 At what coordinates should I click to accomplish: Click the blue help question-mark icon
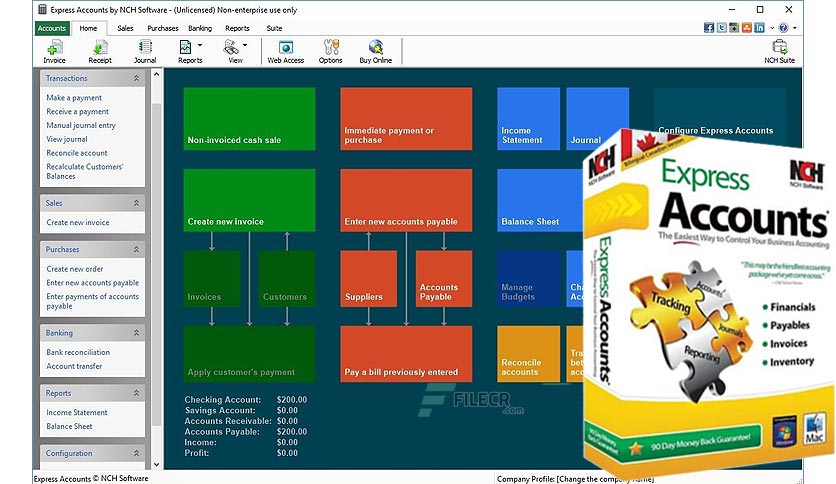[x=783, y=28]
